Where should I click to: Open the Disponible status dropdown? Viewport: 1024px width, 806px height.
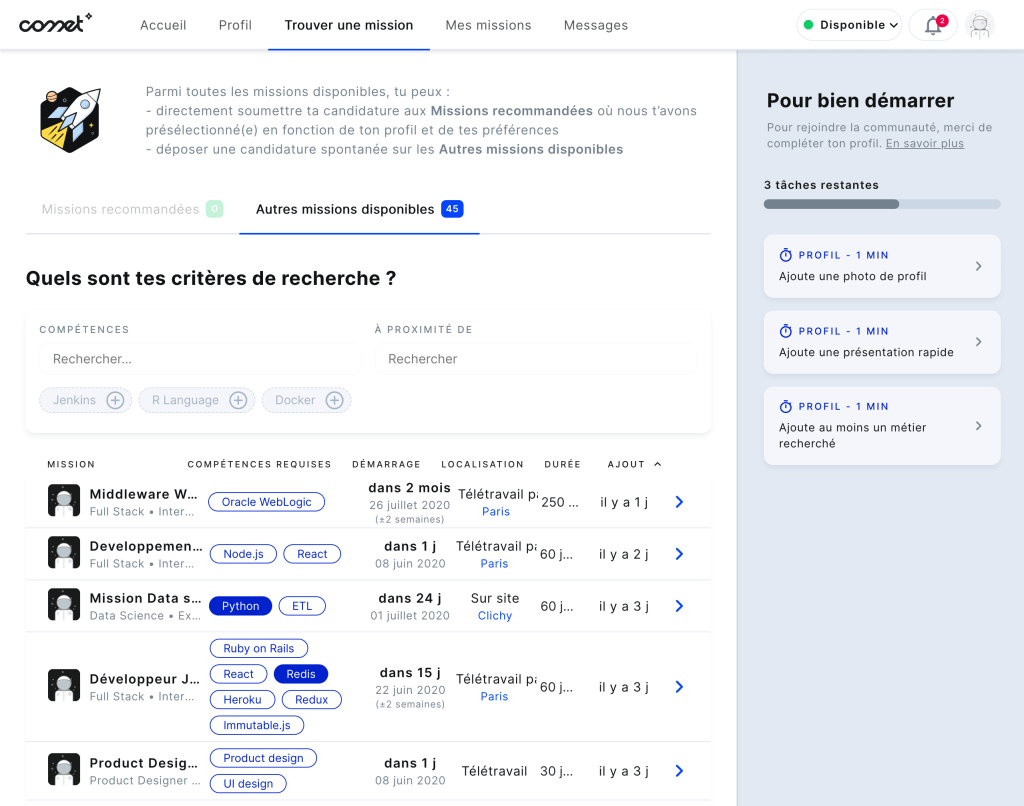[x=849, y=25]
